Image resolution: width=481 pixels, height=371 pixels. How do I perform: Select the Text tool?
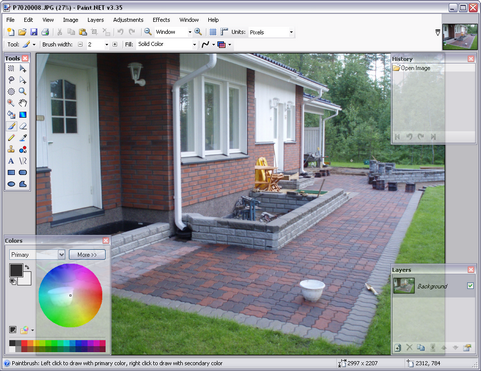click(11, 161)
